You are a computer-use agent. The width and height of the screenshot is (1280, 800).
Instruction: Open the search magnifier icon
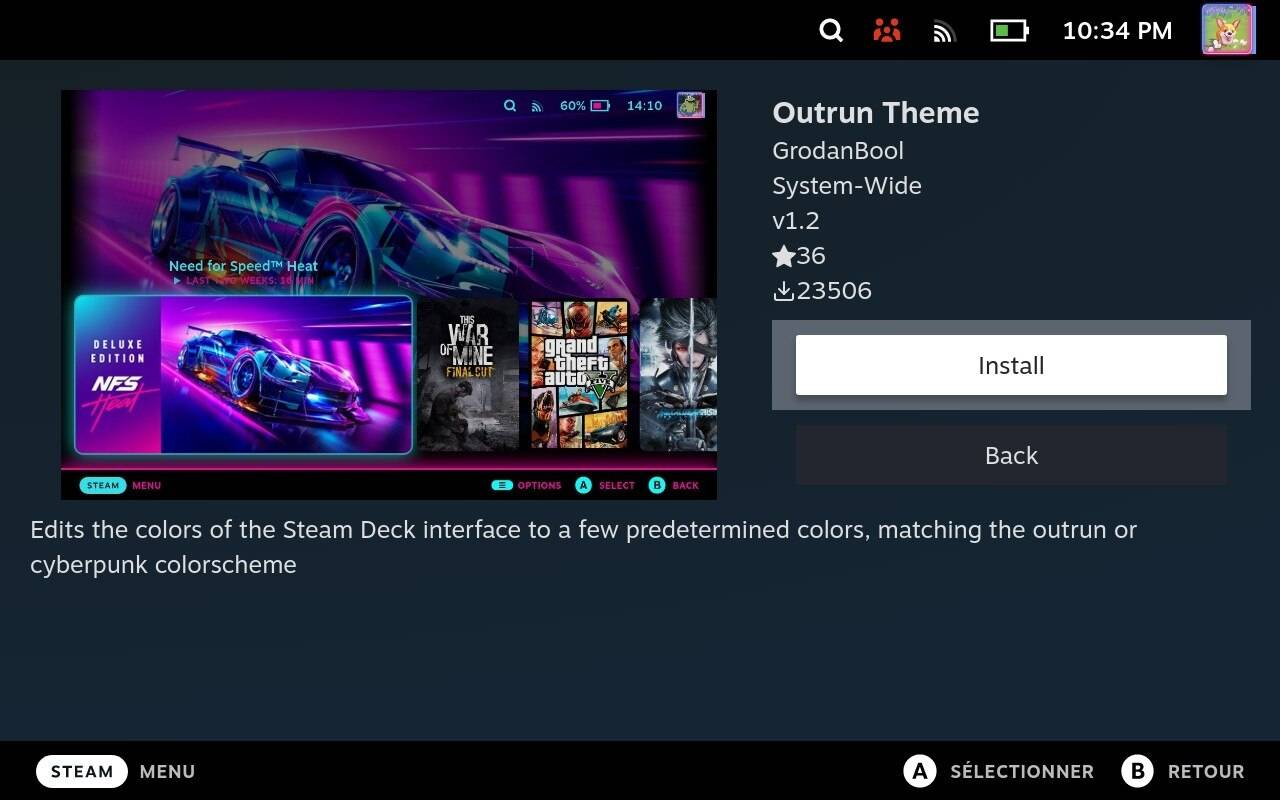[831, 31]
